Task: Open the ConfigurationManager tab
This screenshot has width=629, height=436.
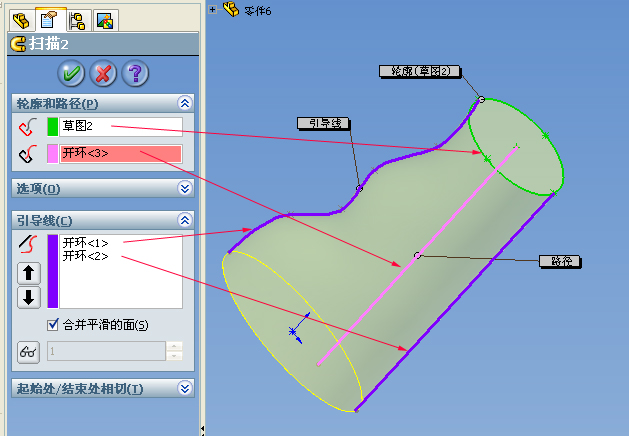Action: 77,20
